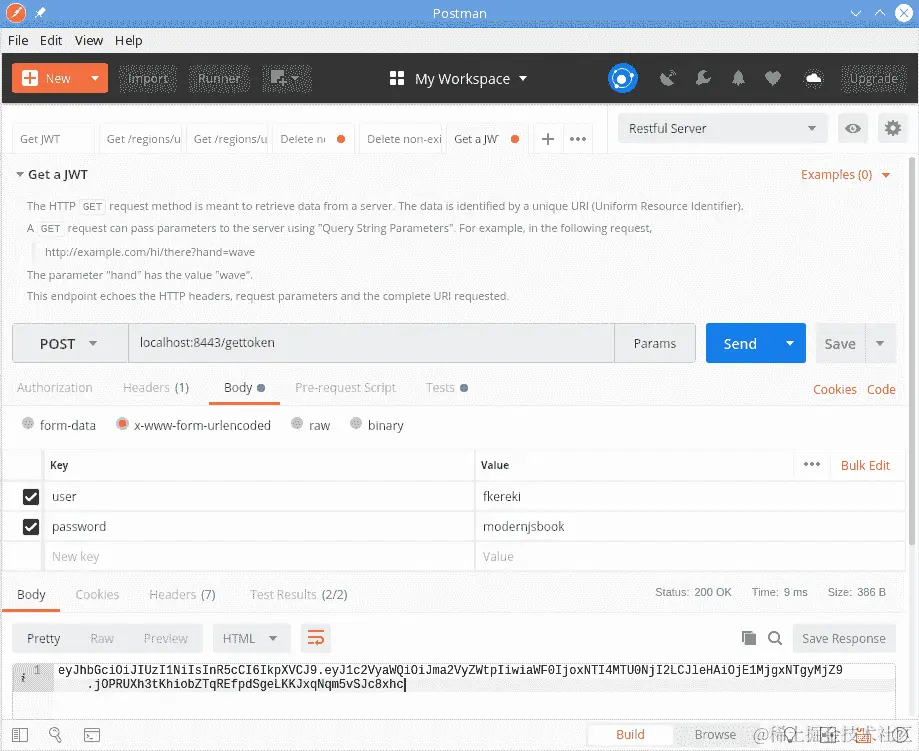This screenshot has width=919, height=751.
Task: Click the heart icon in header
Action: coord(773,78)
